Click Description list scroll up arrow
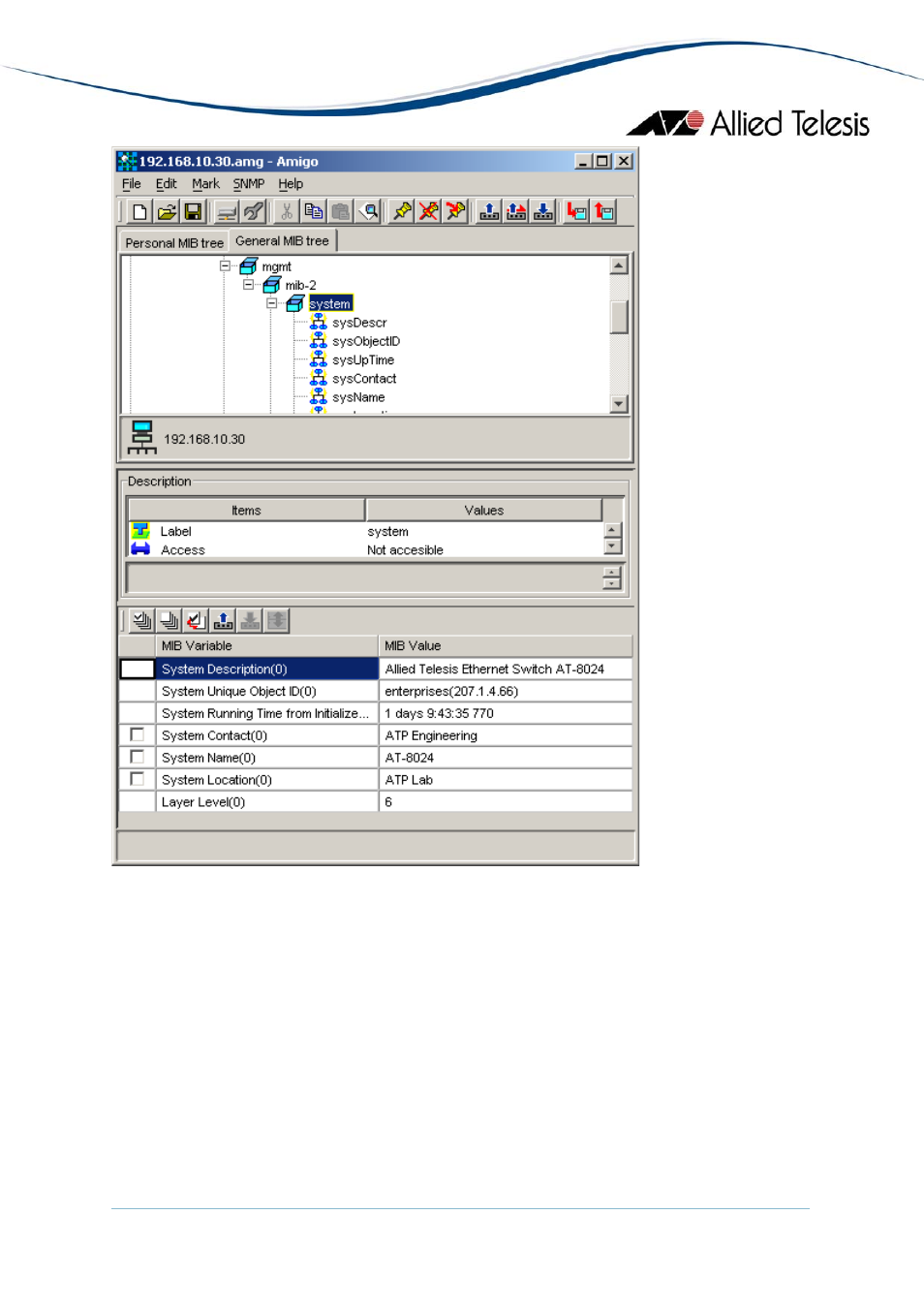 coord(612,529)
